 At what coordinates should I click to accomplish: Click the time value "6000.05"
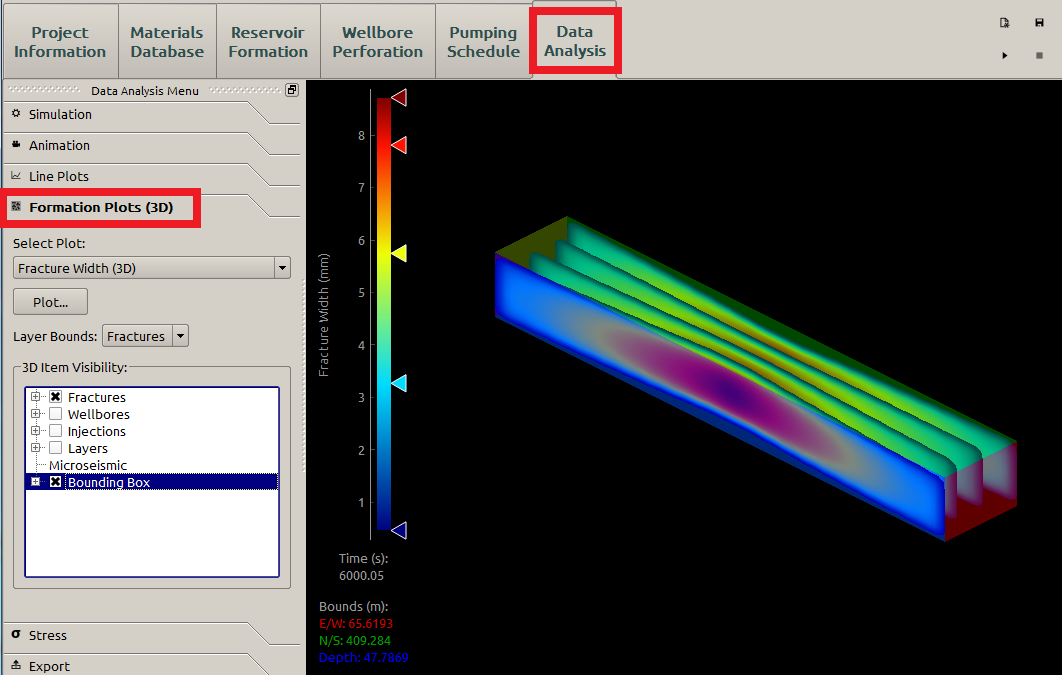point(362,575)
